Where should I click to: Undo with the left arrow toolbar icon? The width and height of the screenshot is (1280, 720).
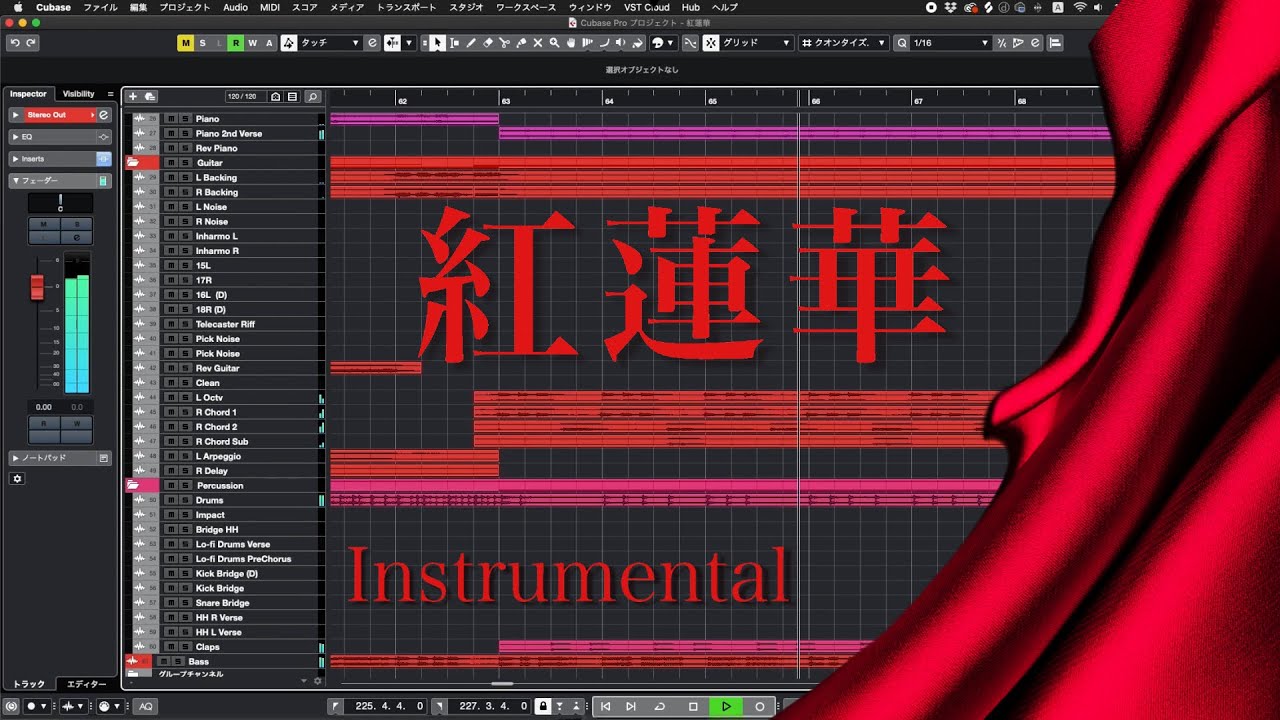point(15,43)
